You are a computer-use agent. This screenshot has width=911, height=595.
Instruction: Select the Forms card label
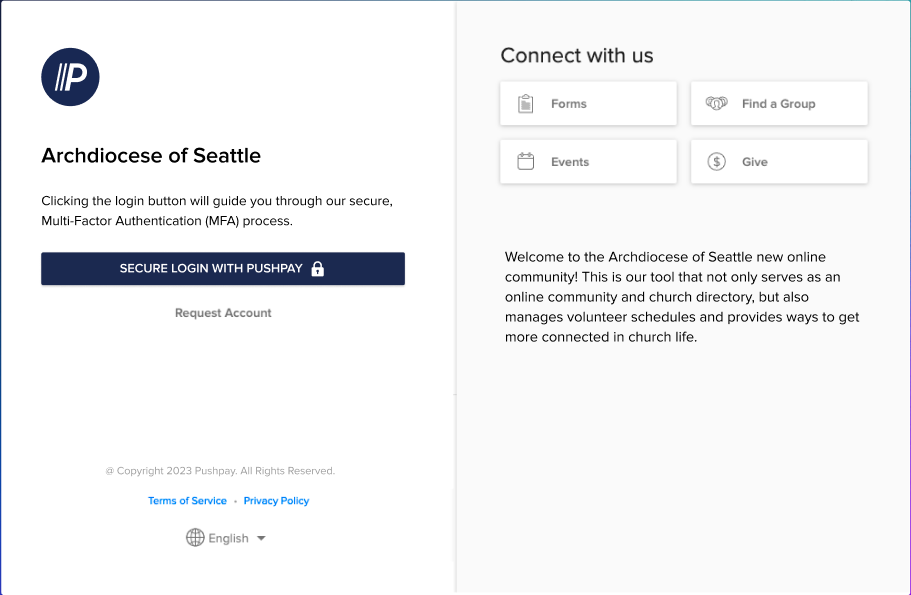pyautogui.click(x=569, y=104)
